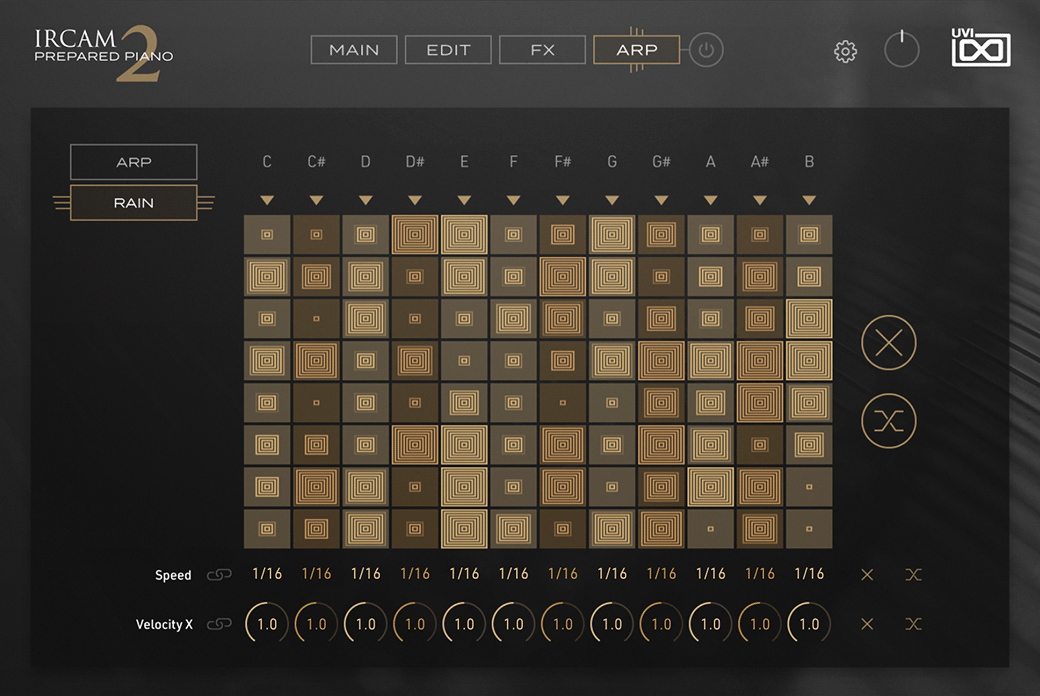Adjust Velocity X knob for A#
Viewport: 1040px width, 696px height.
(x=760, y=624)
